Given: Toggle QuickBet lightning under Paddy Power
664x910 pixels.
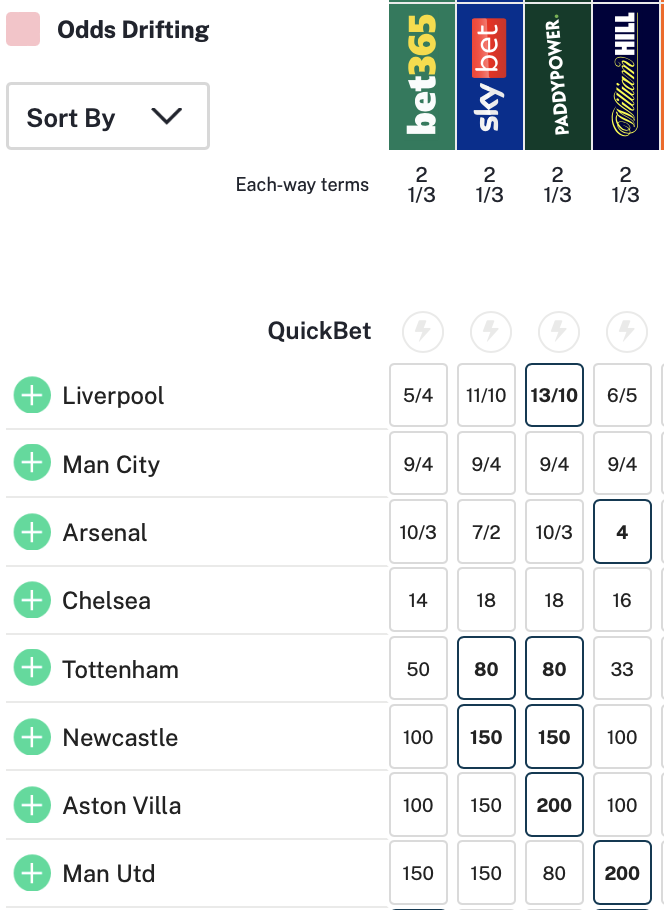Looking at the screenshot, I should (x=558, y=331).
